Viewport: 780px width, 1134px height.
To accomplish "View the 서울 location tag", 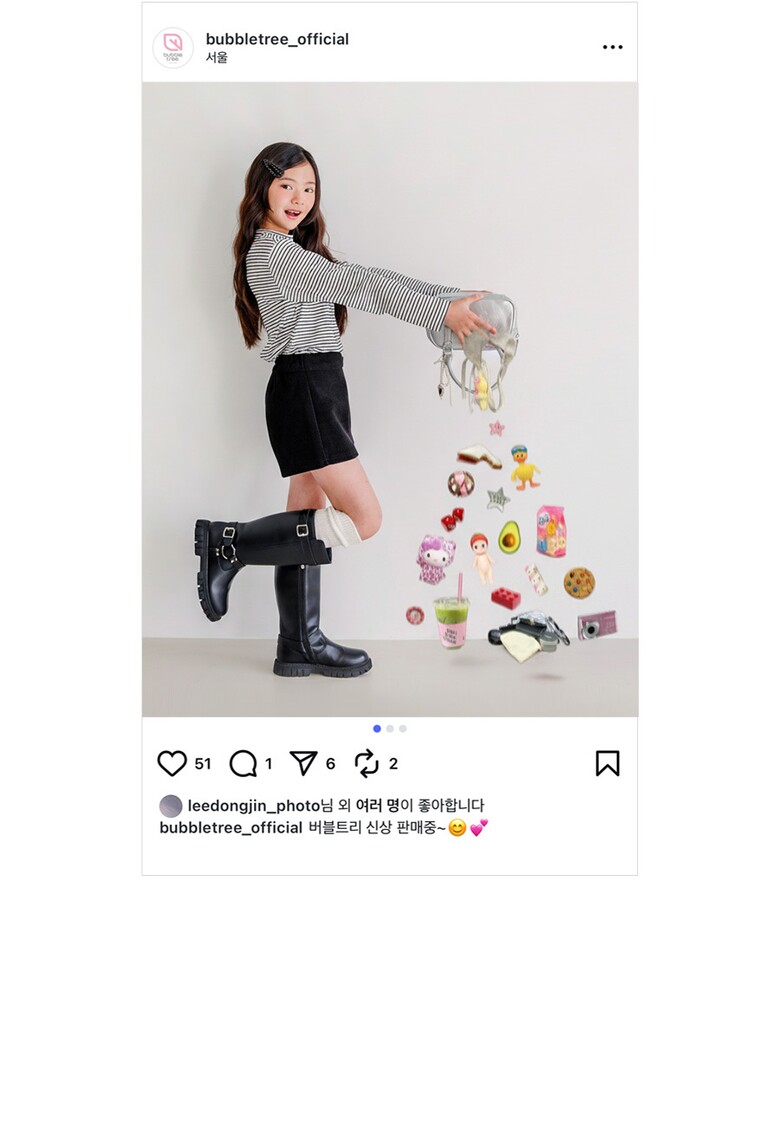I will pyautogui.click(x=217, y=58).
